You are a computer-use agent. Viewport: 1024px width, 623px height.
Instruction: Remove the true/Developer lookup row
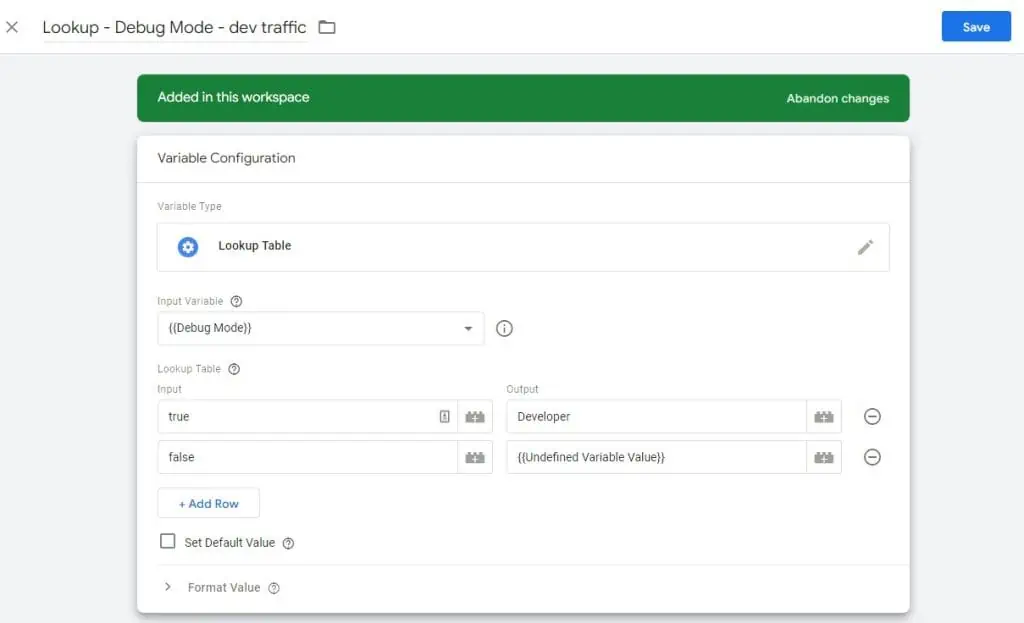(872, 416)
